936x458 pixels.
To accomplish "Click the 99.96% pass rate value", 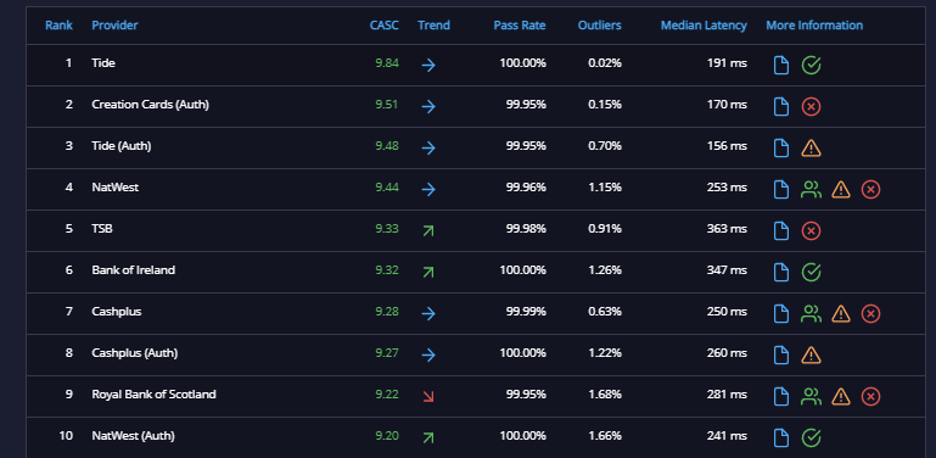I will pyautogui.click(x=526, y=187).
